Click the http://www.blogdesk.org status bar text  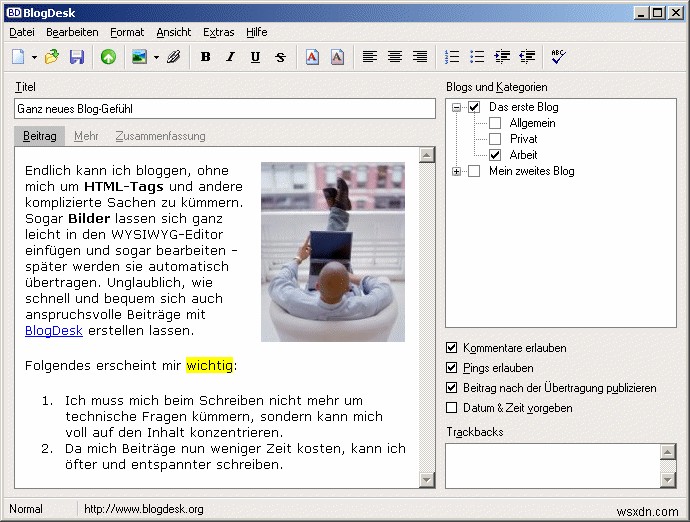pyautogui.click(x=144, y=509)
